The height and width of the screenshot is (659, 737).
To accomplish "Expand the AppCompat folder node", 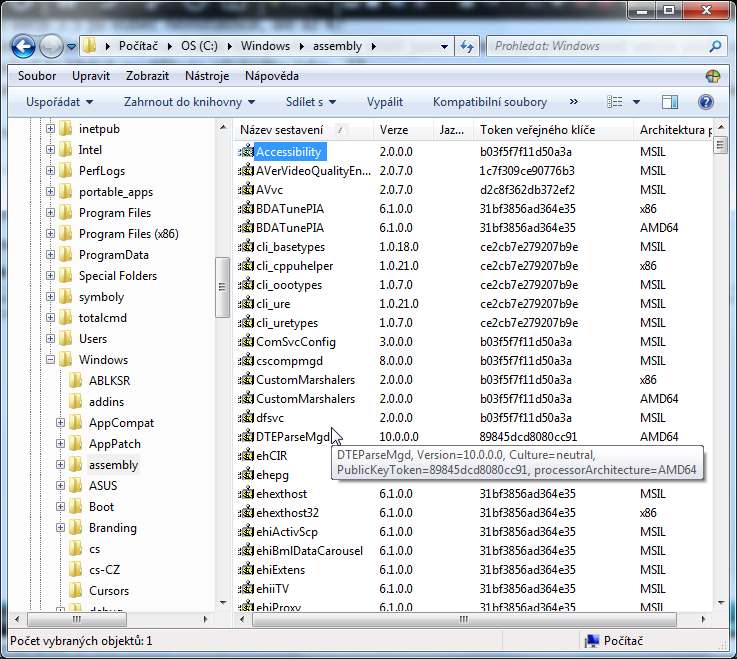I will 60,423.
